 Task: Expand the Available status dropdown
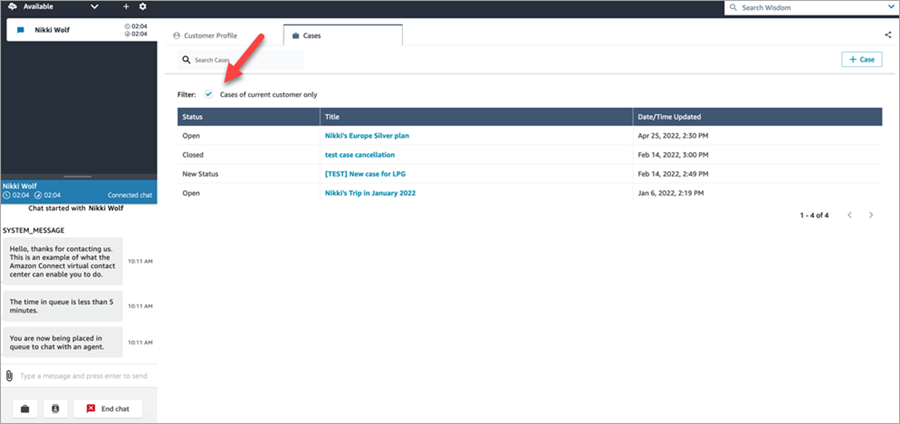tap(94, 7)
